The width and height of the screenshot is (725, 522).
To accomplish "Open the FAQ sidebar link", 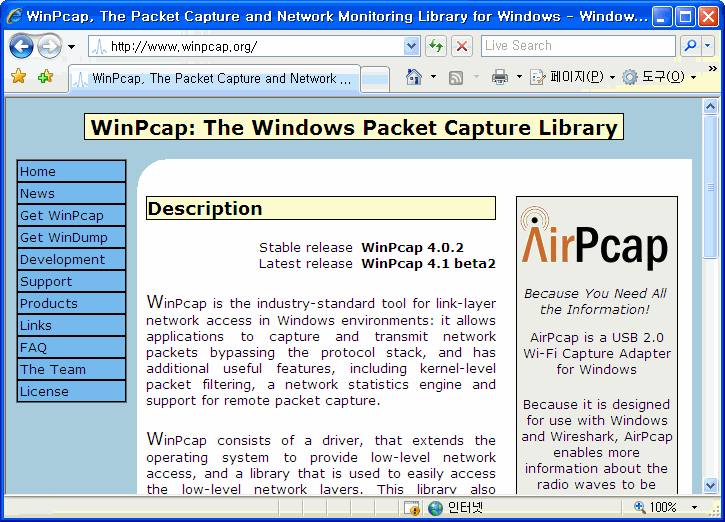I will (x=71, y=347).
